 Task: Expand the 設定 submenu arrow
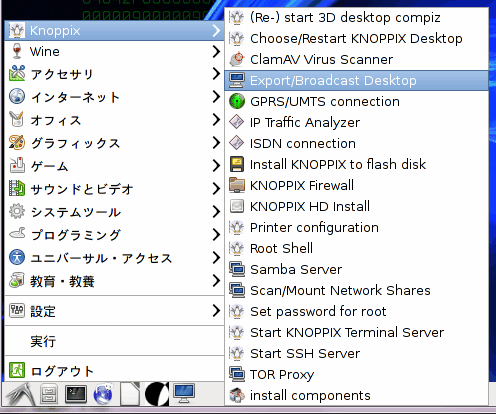(216, 311)
